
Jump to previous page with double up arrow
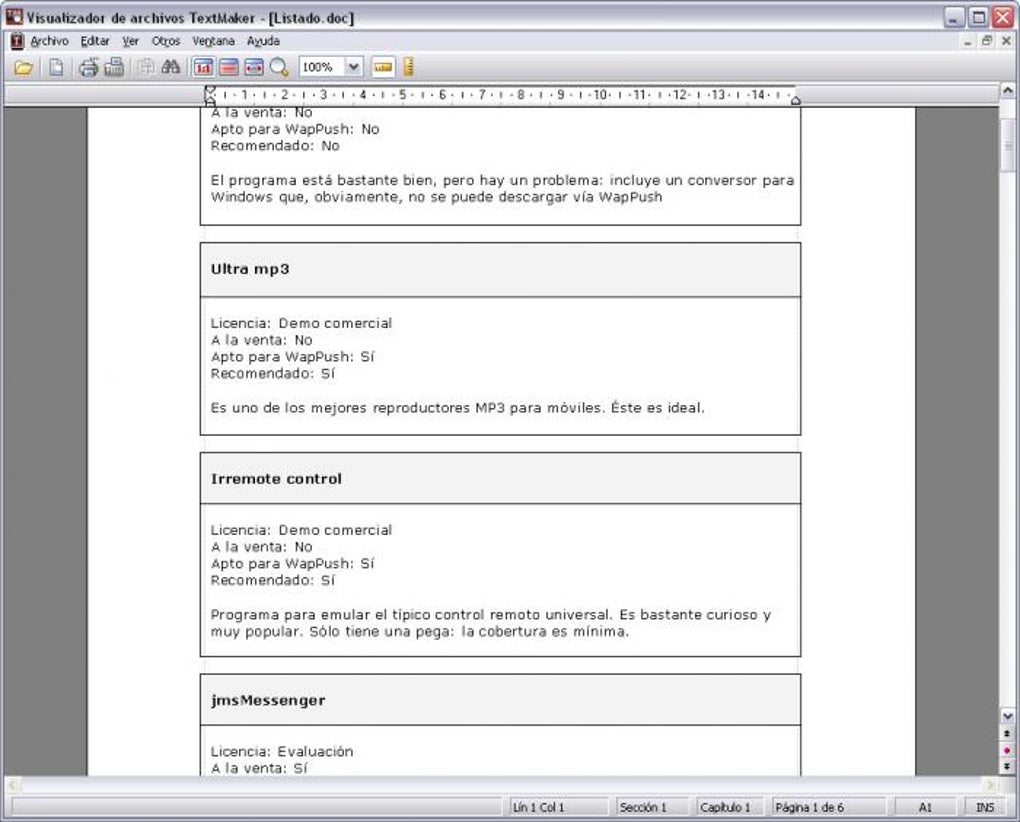(x=1007, y=734)
